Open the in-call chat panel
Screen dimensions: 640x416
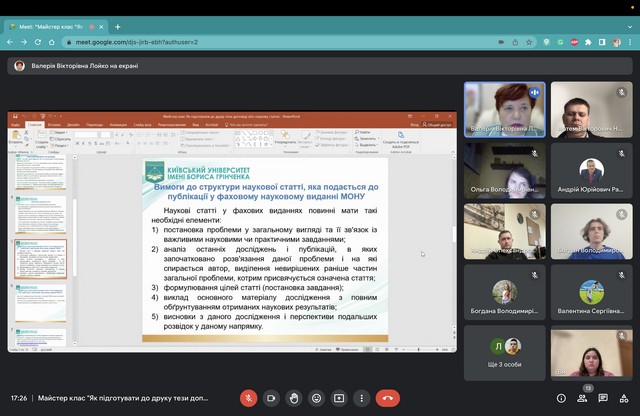tap(603, 398)
